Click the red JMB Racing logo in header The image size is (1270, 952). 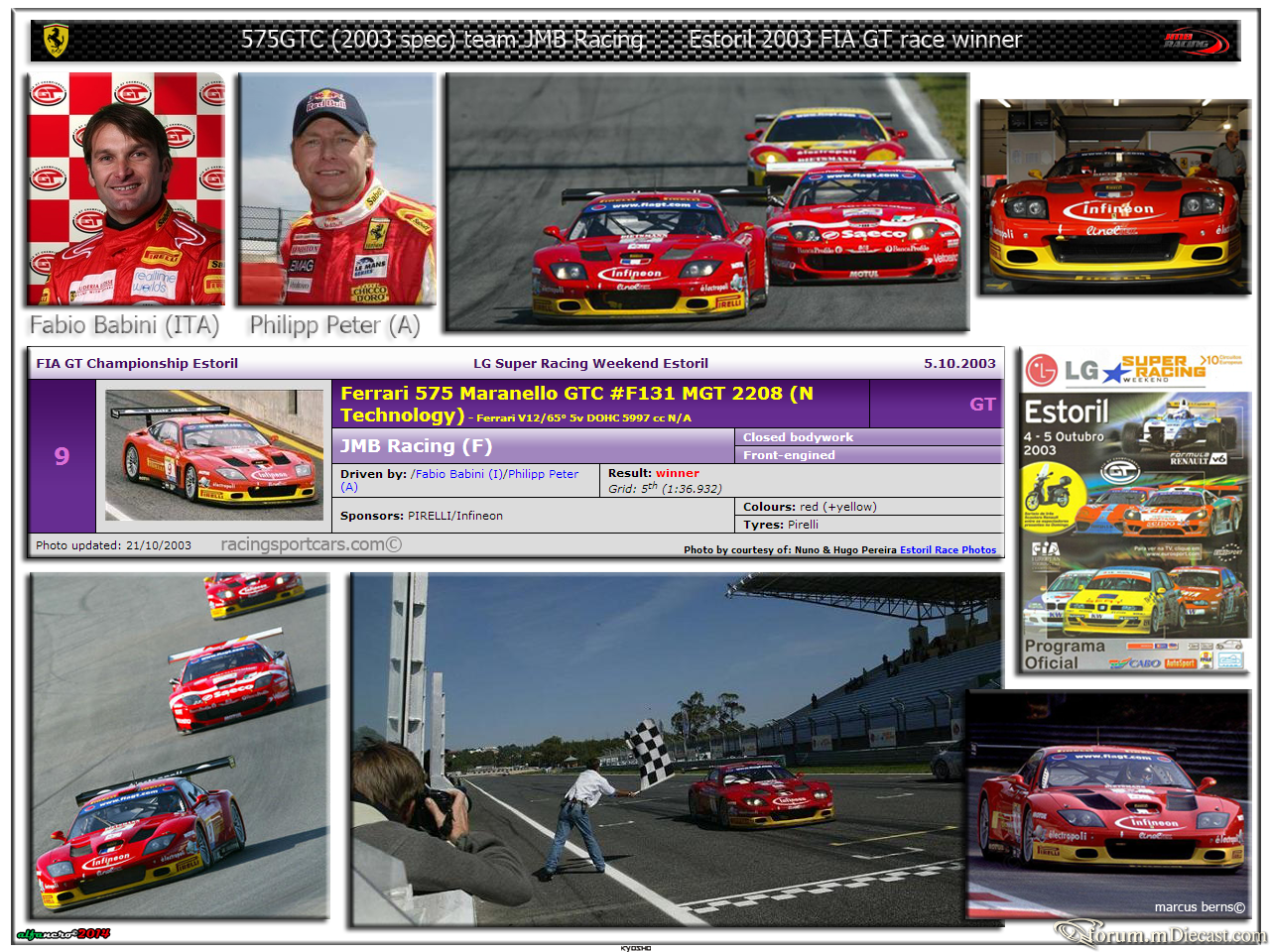click(1196, 42)
